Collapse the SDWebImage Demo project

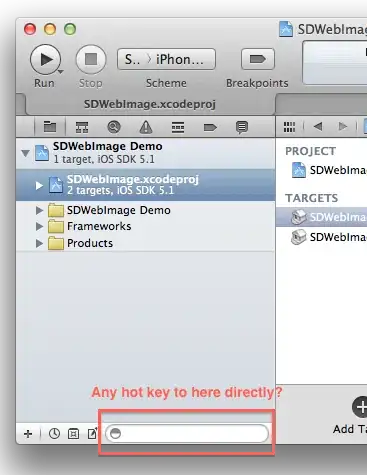pyautogui.click(x=25, y=153)
